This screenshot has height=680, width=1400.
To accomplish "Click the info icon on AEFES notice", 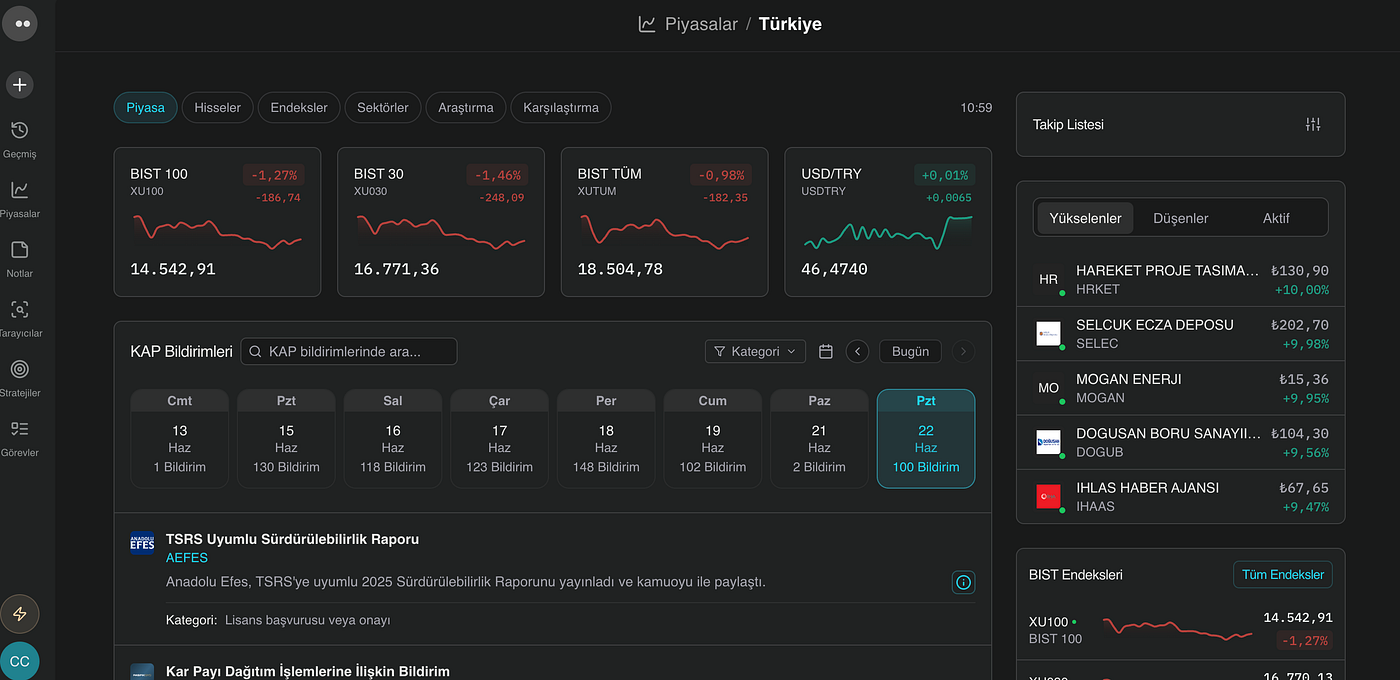I will (x=963, y=582).
